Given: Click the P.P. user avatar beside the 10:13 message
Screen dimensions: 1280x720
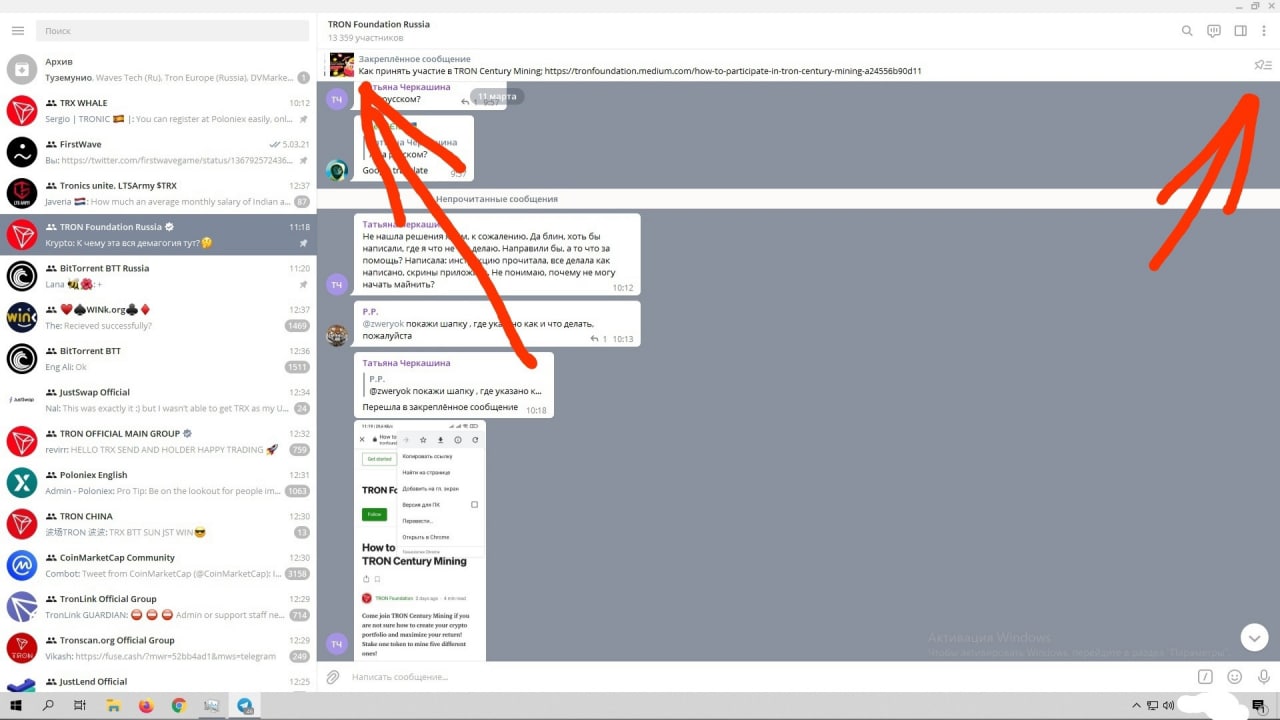Looking at the screenshot, I should point(337,335).
